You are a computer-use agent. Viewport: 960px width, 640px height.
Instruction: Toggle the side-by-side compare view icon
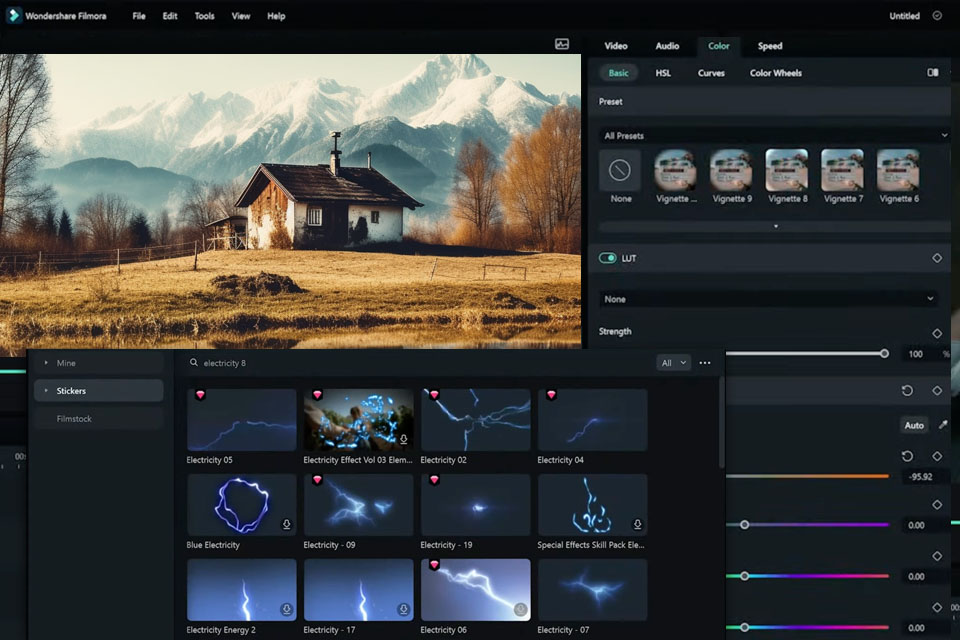(932, 72)
